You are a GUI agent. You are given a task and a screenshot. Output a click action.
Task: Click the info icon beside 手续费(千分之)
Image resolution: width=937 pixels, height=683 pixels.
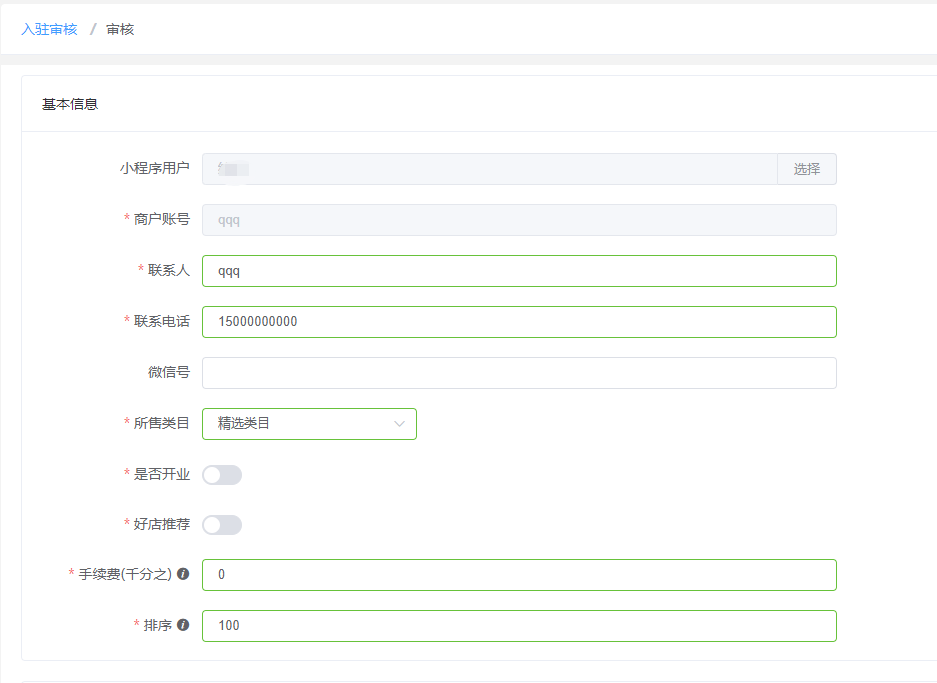pyautogui.click(x=183, y=575)
